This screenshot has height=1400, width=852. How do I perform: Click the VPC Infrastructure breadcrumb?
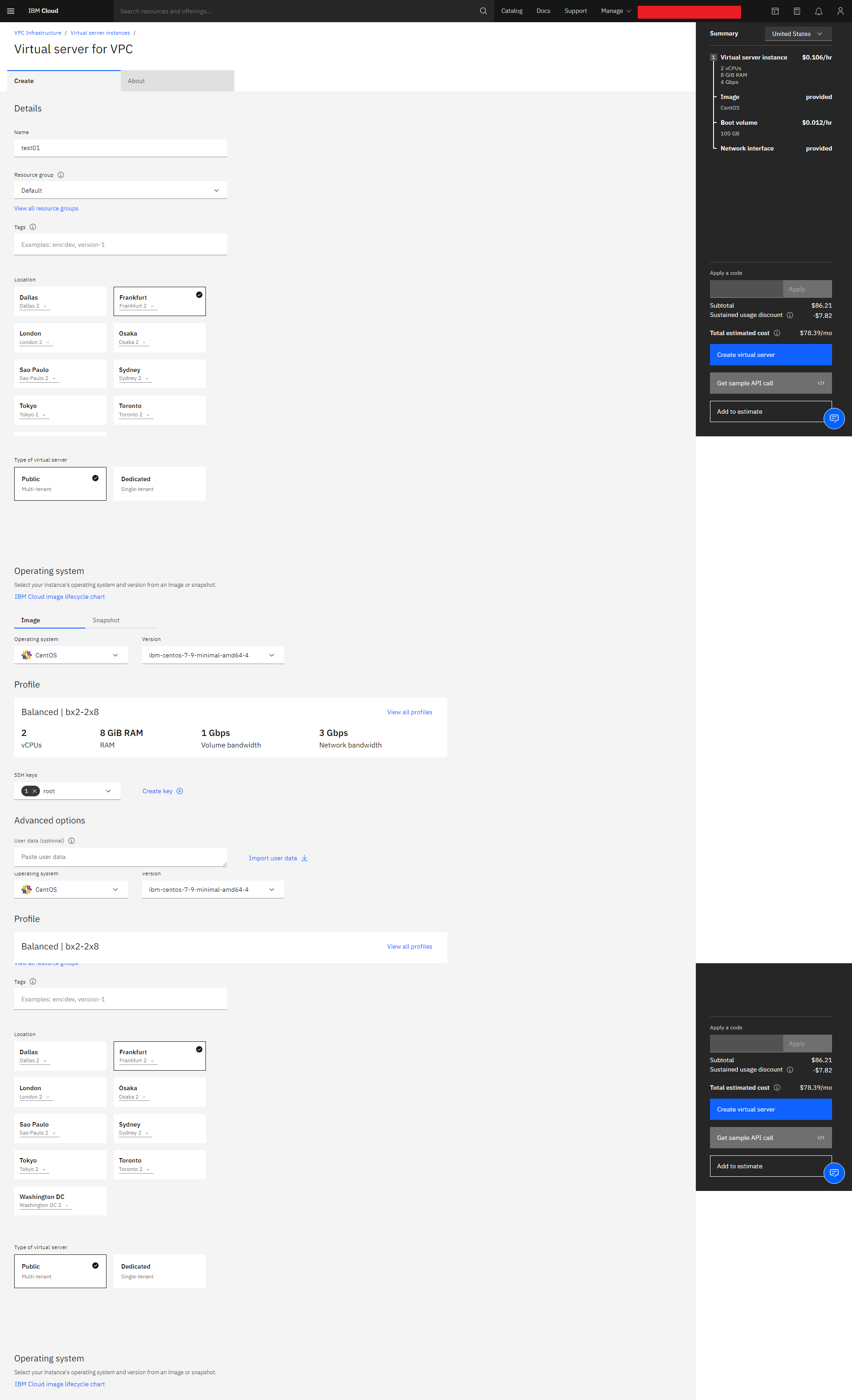click(x=37, y=33)
